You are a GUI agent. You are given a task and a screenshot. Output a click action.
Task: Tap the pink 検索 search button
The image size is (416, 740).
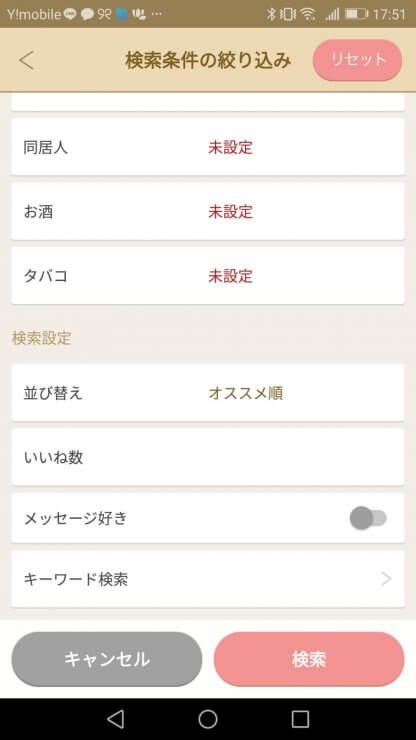click(309, 659)
